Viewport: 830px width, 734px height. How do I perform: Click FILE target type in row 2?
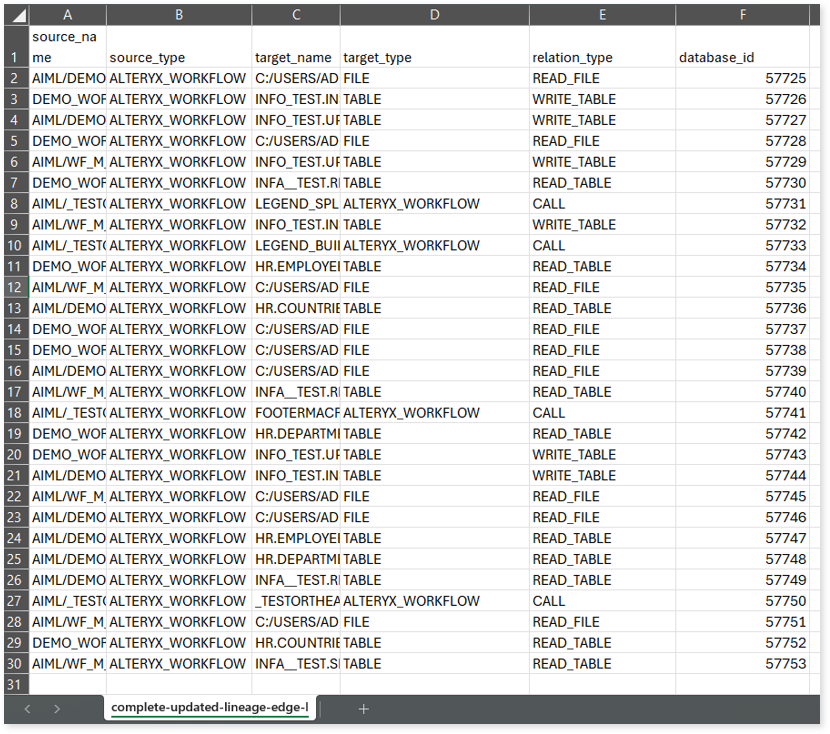pyautogui.click(x=435, y=78)
